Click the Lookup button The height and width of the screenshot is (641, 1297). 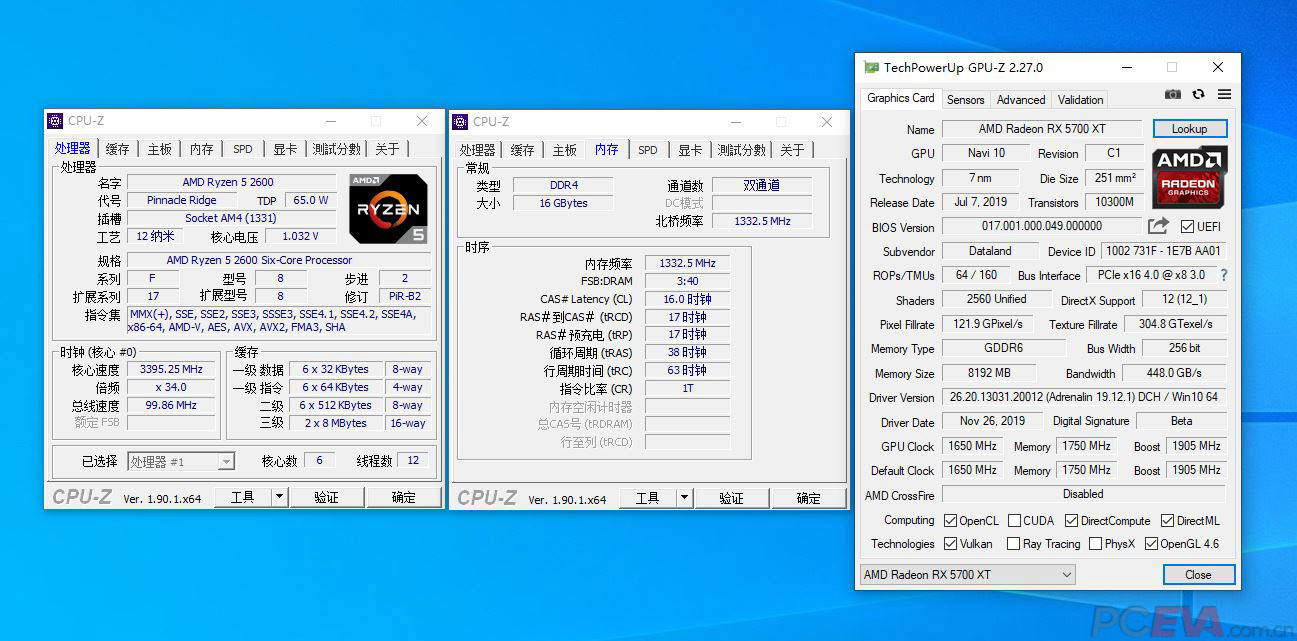click(x=1189, y=128)
